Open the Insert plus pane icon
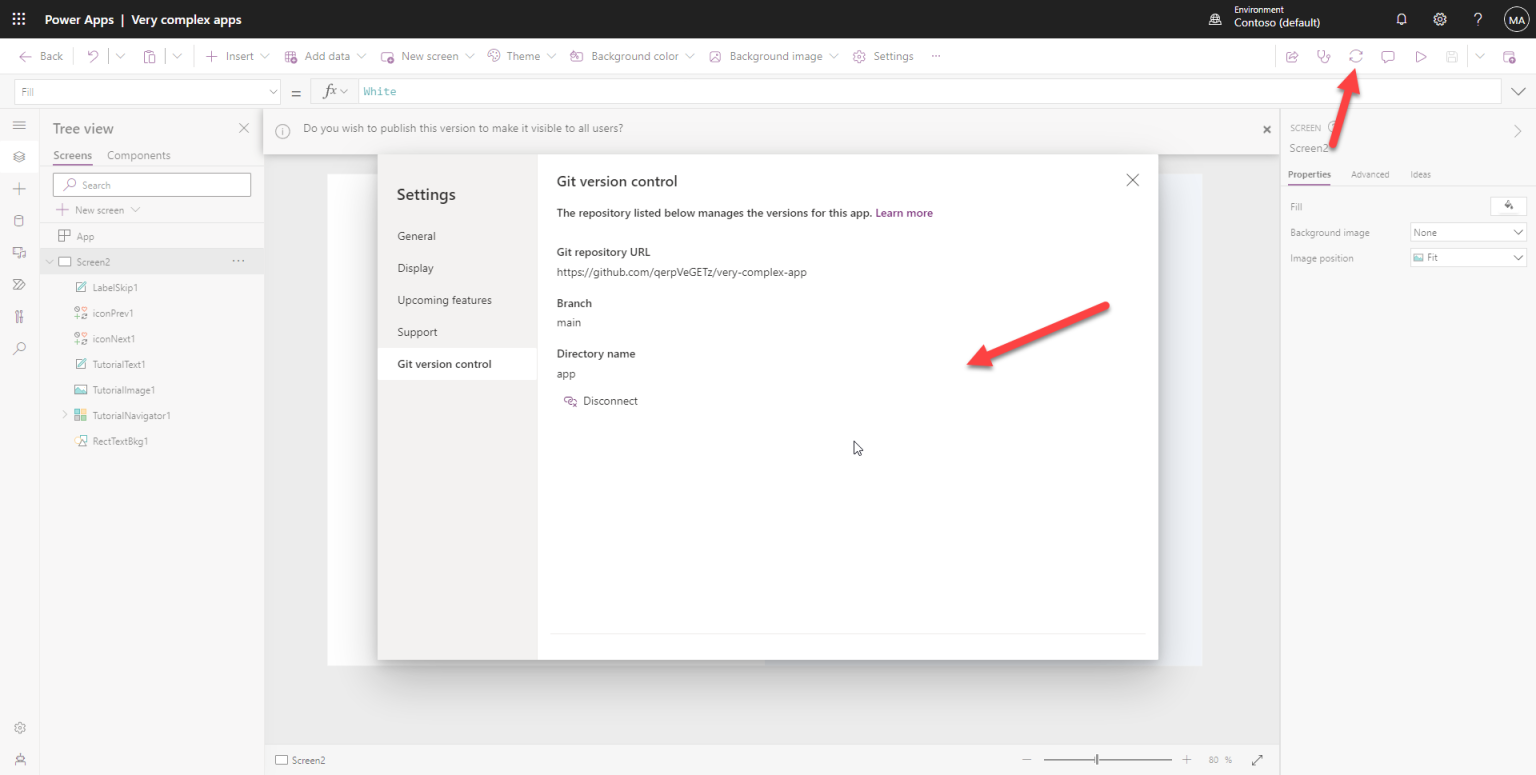Image resolution: width=1536 pixels, height=775 pixels. point(19,189)
